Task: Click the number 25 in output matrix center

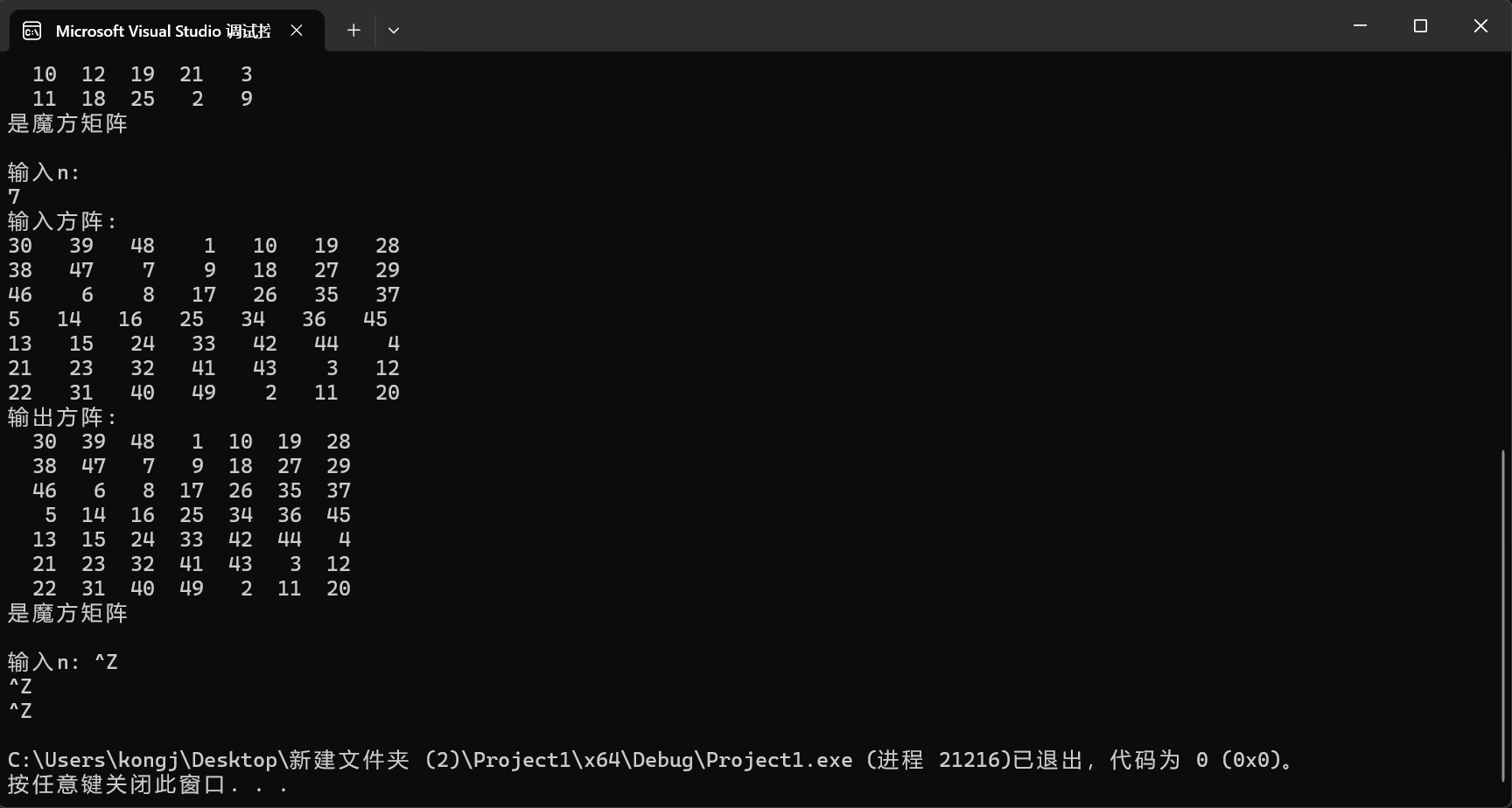Action: click(191, 515)
